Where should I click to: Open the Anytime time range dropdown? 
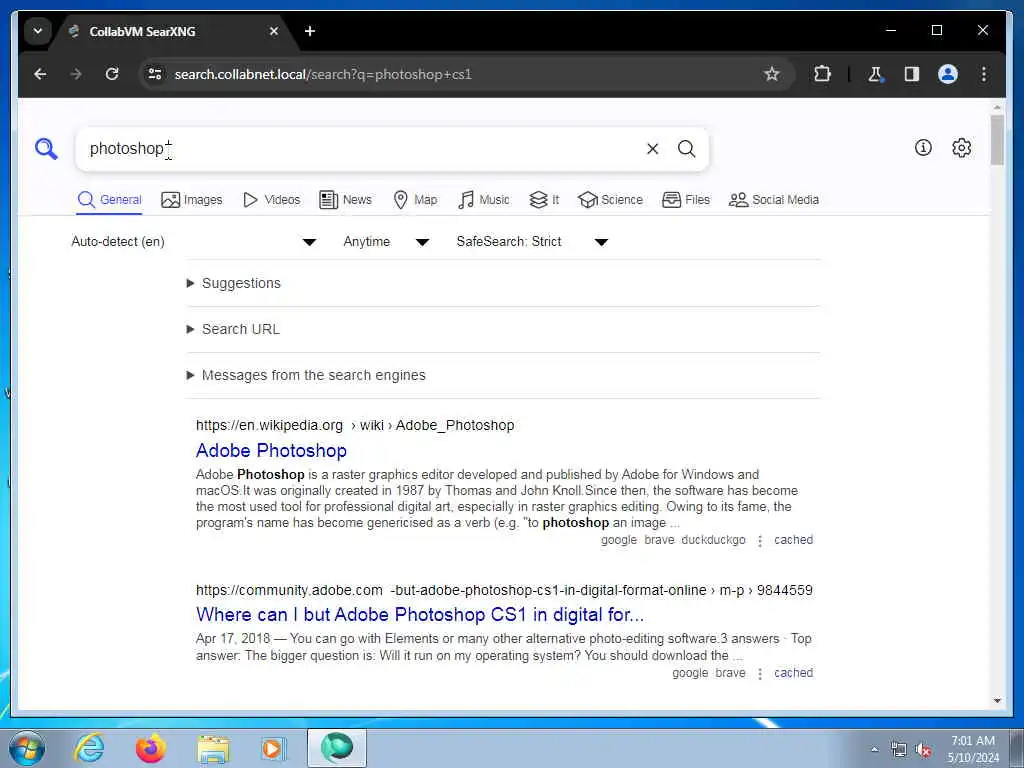[386, 242]
